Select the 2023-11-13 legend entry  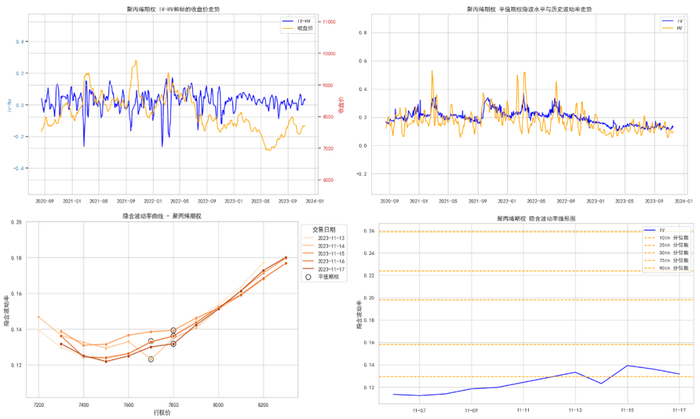[324, 238]
